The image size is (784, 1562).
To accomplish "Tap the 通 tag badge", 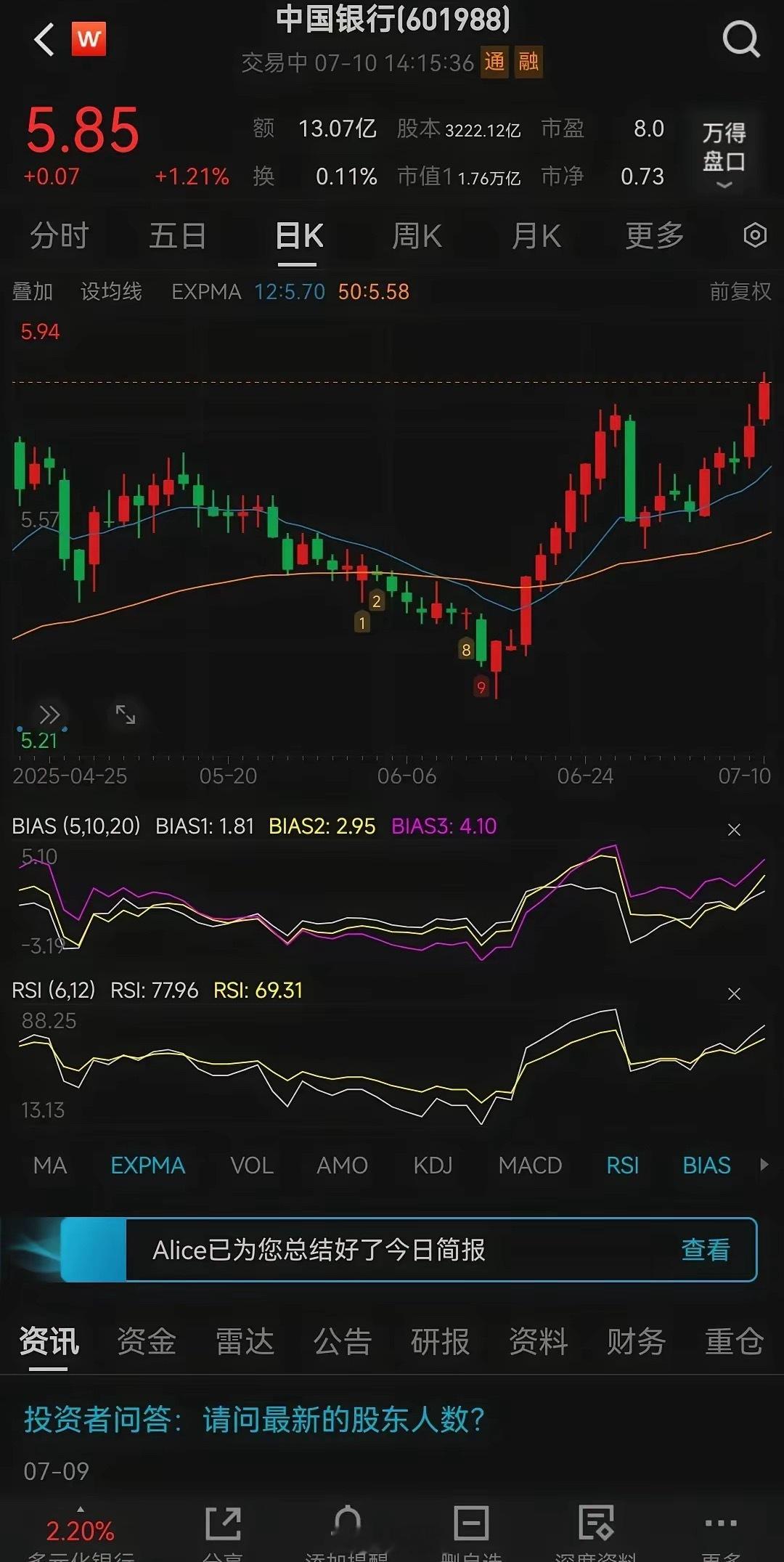I will coord(494,62).
